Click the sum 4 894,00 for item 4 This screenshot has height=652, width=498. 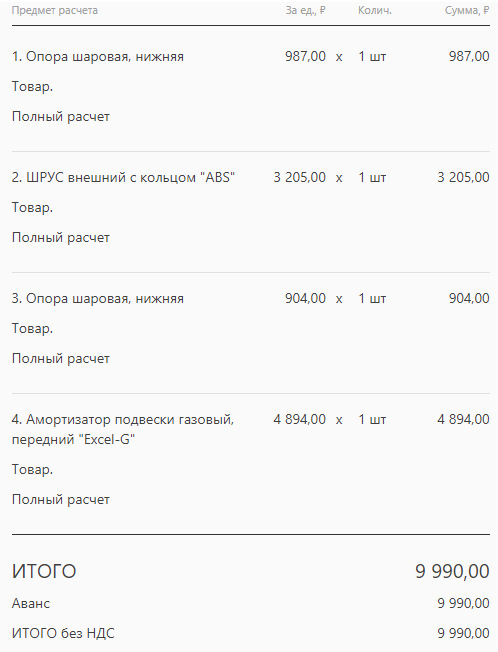tap(463, 419)
